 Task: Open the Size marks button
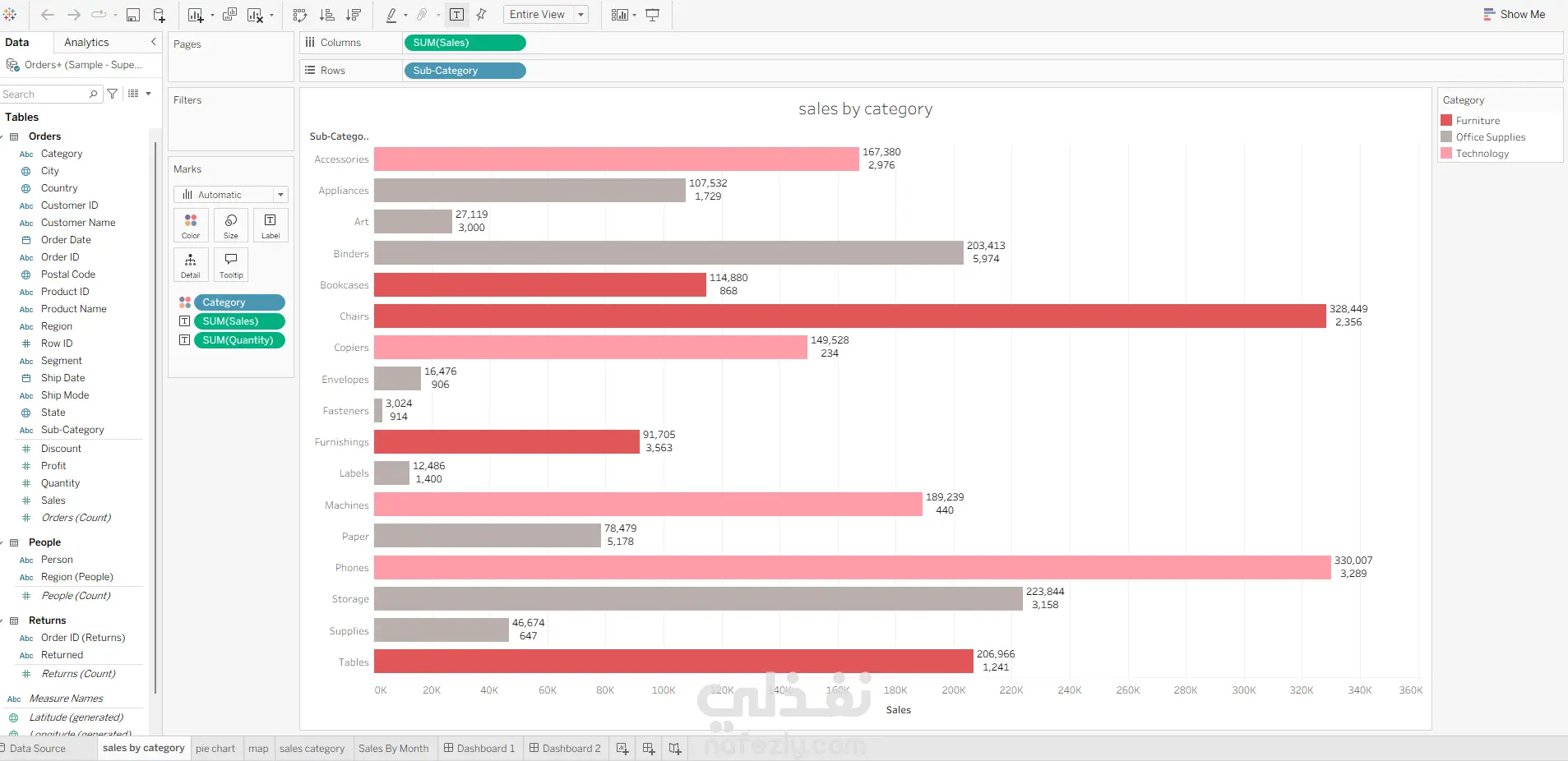click(x=231, y=225)
